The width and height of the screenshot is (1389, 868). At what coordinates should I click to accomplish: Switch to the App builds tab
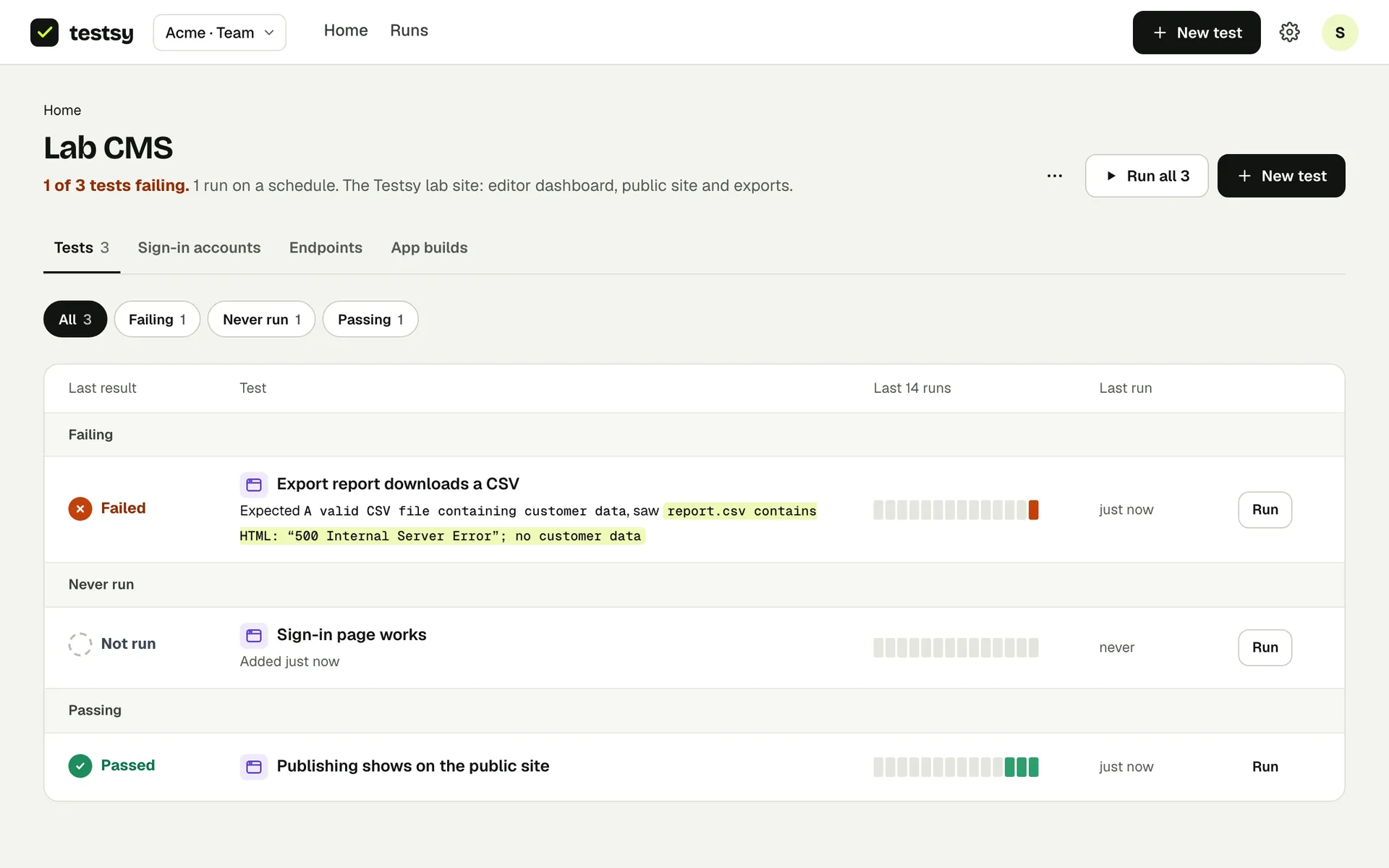pos(429,247)
